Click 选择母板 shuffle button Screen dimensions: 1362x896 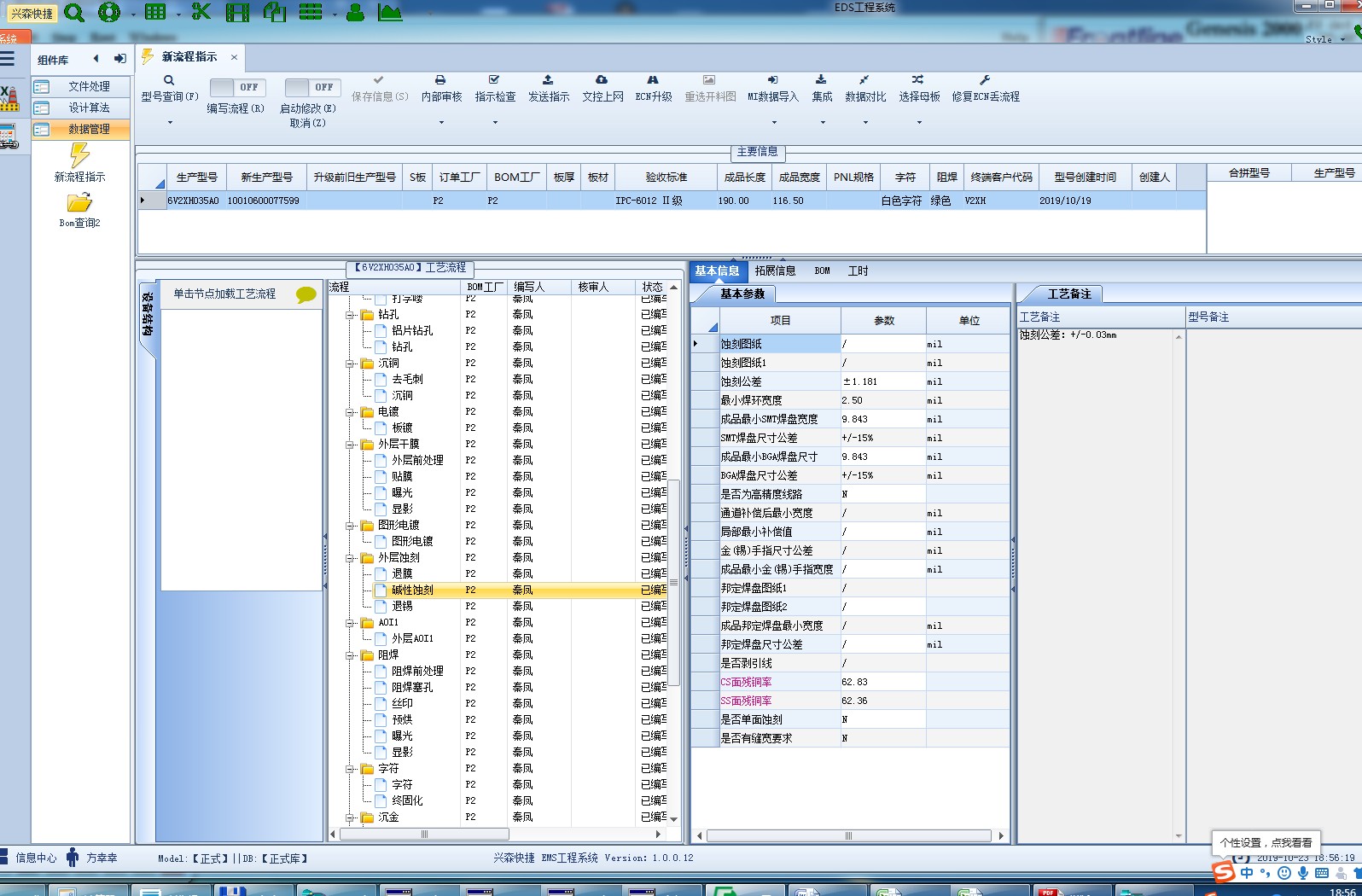(919, 88)
